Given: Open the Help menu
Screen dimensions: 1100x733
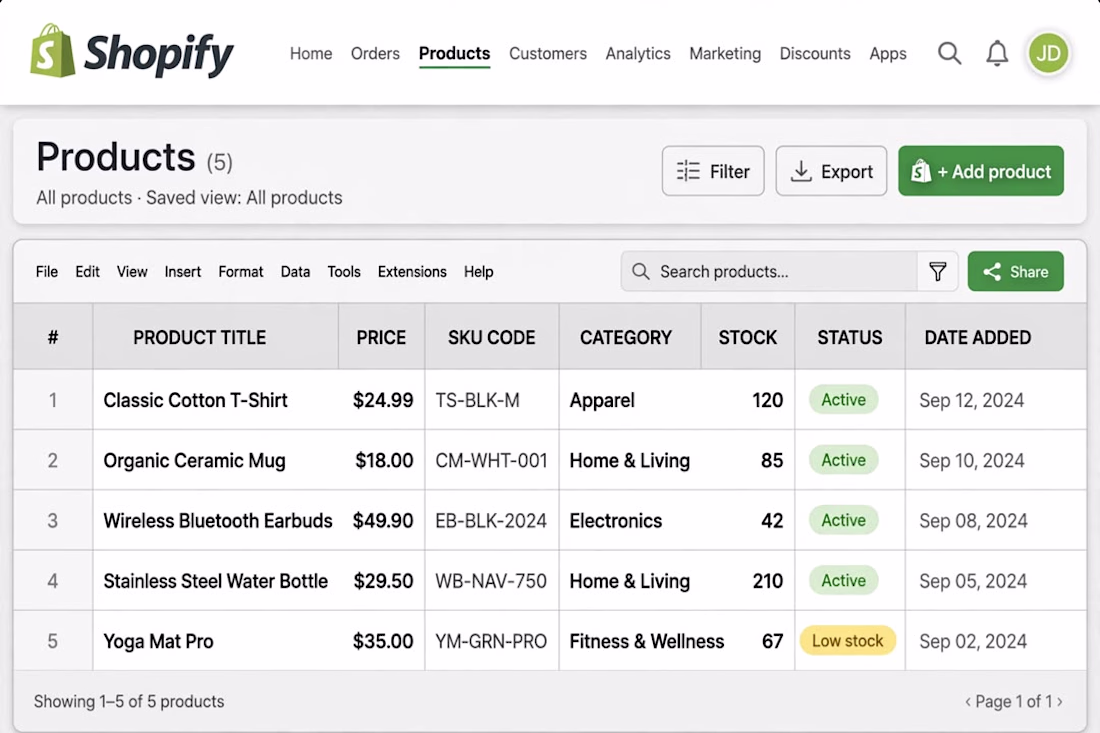Looking at the screenshot, I should (x=478, y=271).
